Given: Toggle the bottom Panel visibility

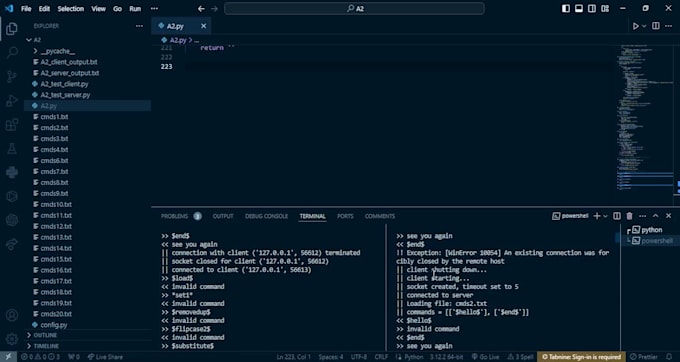Looking at the screenshot, I should click(579, 9).
